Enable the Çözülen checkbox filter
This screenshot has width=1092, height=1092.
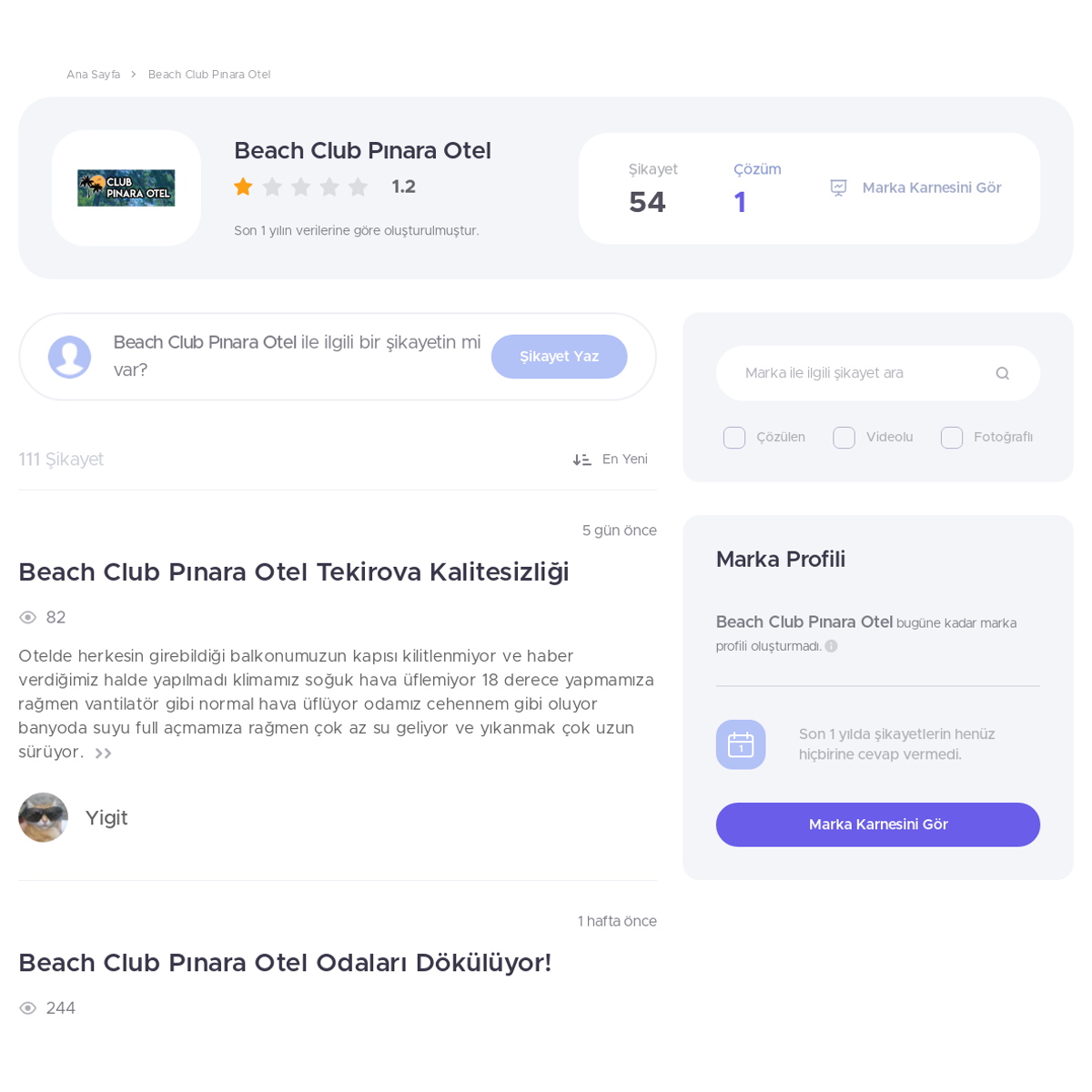(x=734, y=438)
